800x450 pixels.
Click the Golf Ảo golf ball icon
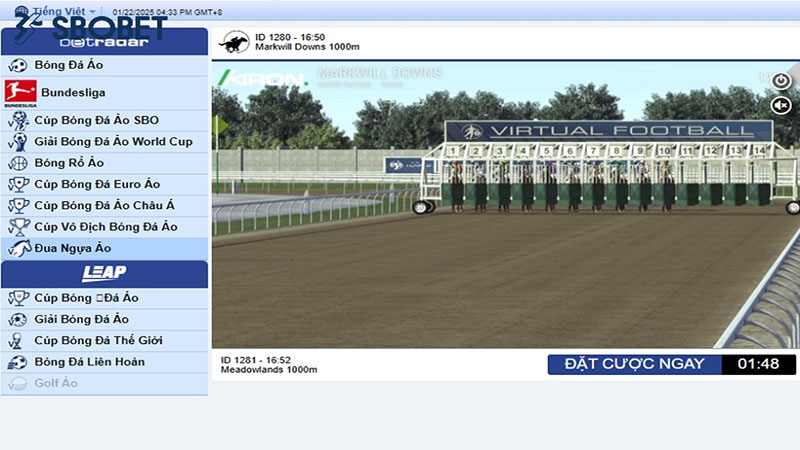pos(18,384)
